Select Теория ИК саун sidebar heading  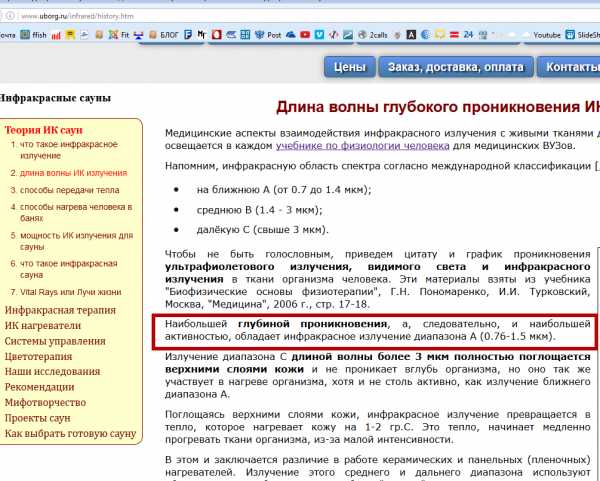click(x=44, y=130)
